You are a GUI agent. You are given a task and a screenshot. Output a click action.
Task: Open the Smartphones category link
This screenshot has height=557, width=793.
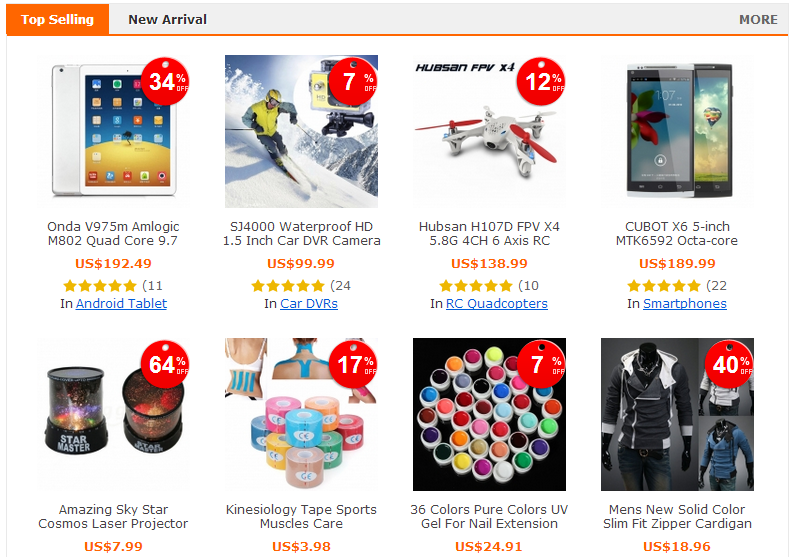pos(685,304)
